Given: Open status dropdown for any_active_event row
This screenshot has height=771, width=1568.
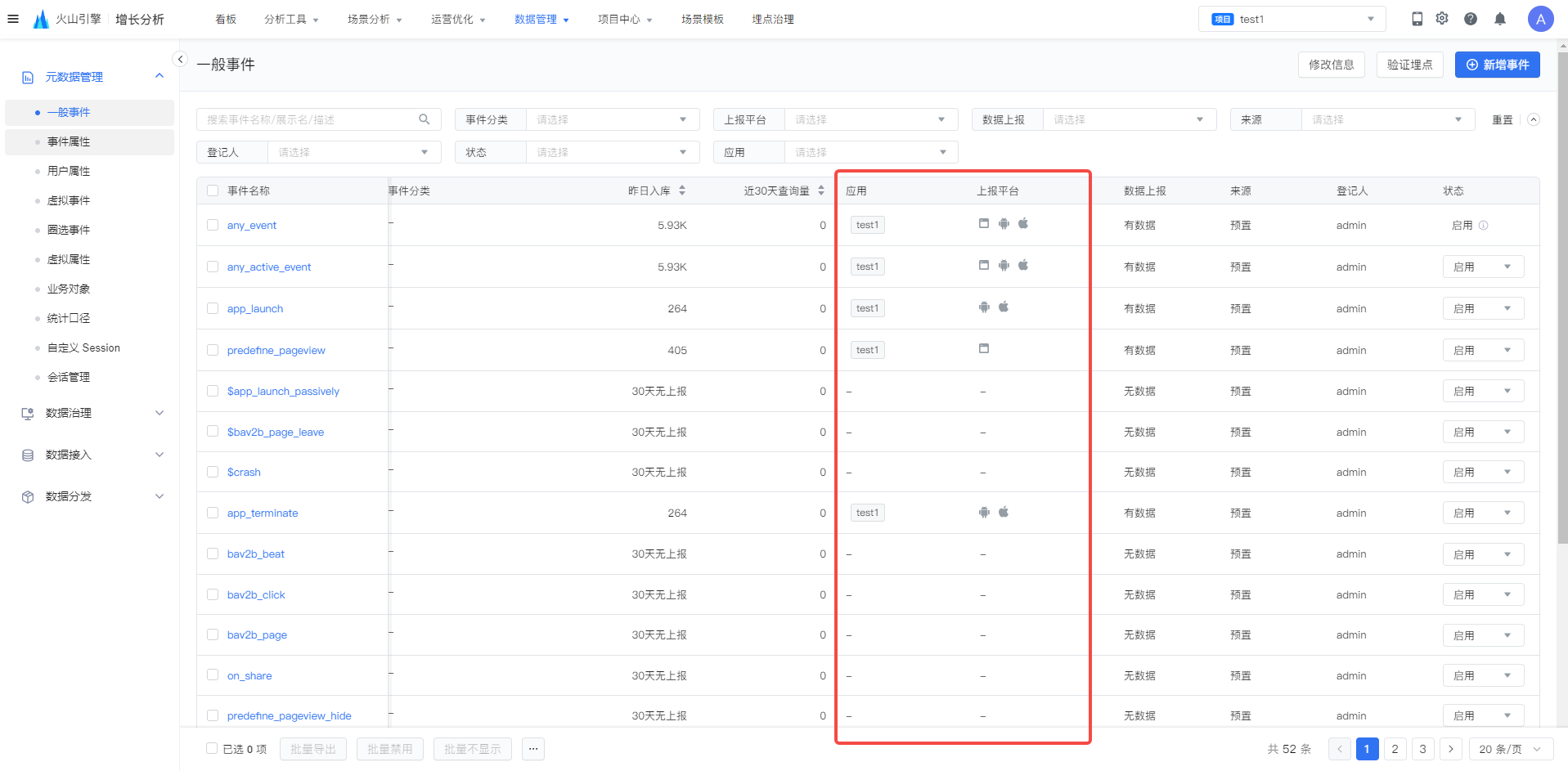Looking at the screenshot, I should click(x=1483, y=267).
